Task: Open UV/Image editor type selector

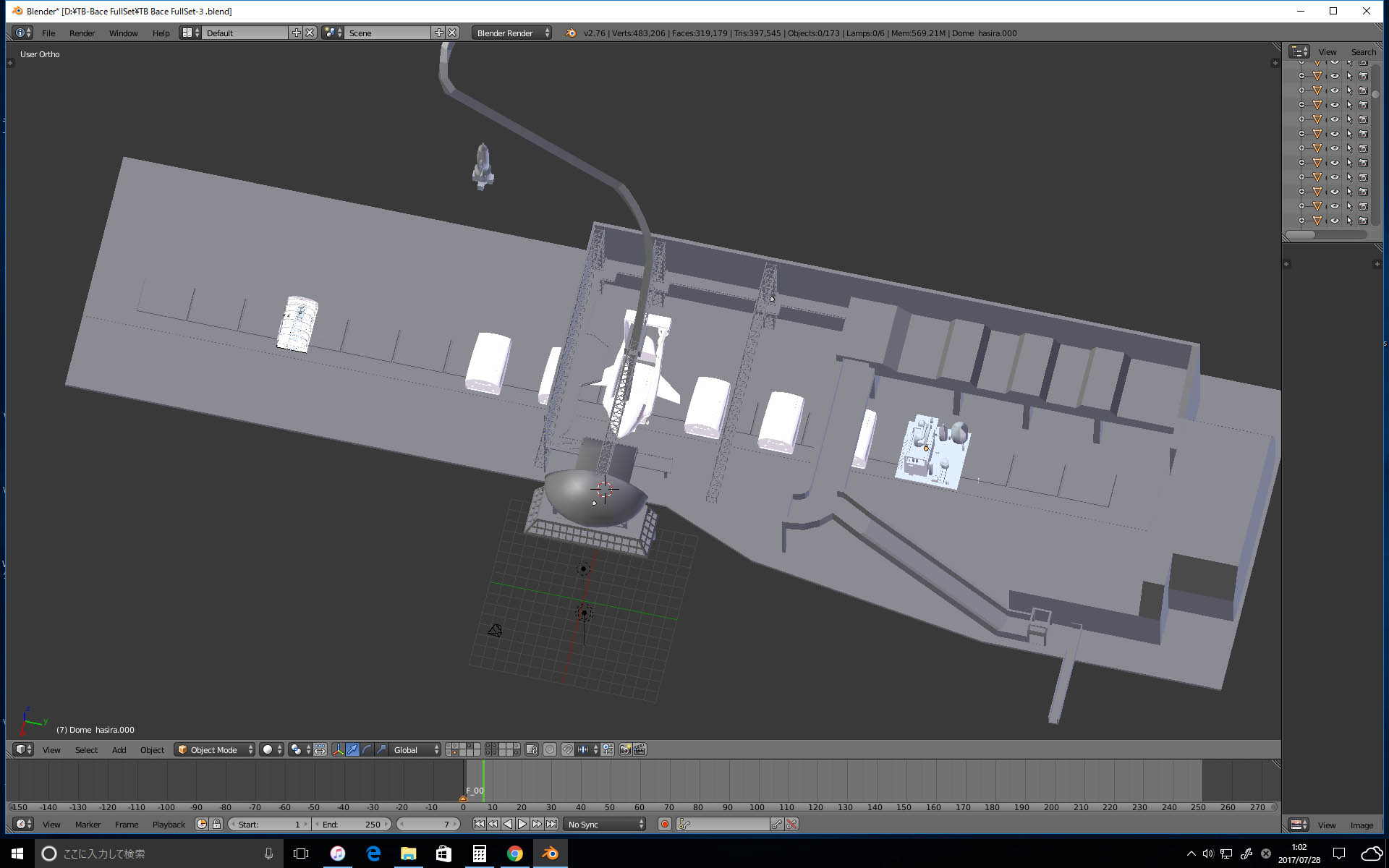Action: (x=1299, y=825)
